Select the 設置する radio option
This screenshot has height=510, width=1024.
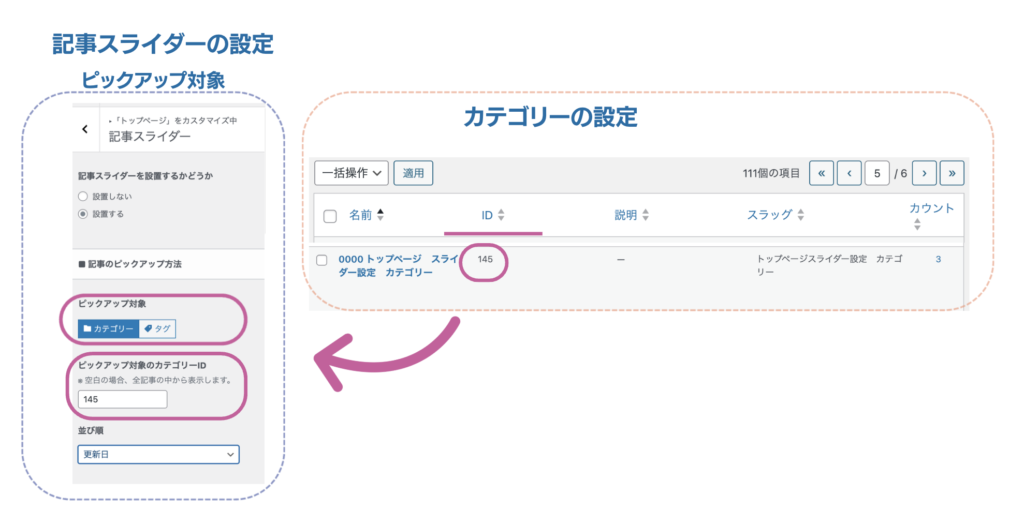click(x=83, y=214)
